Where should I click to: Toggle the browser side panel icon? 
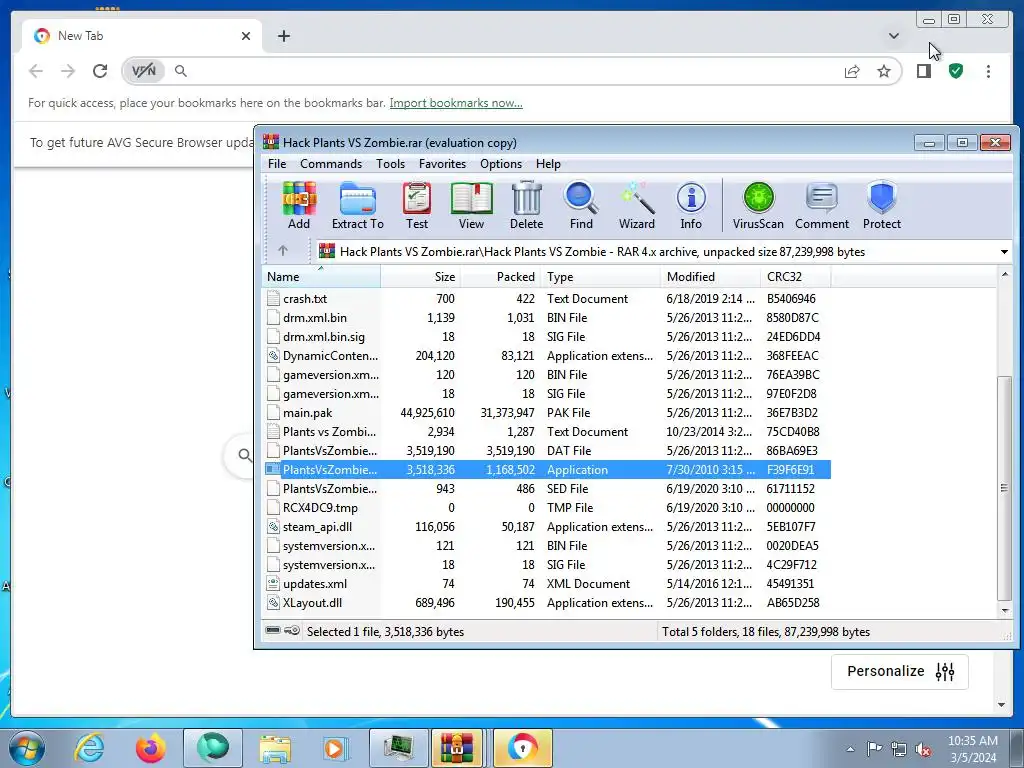923,71
